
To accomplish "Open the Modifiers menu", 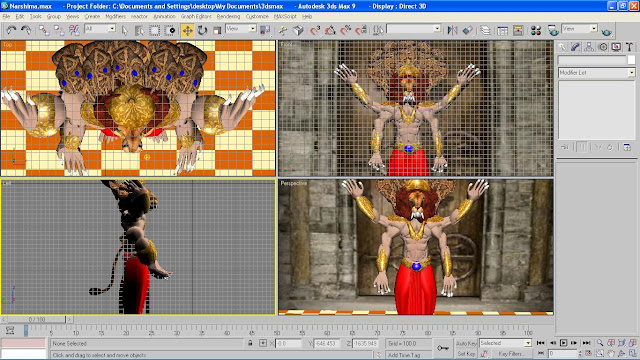I will click(x=116, y=16).
